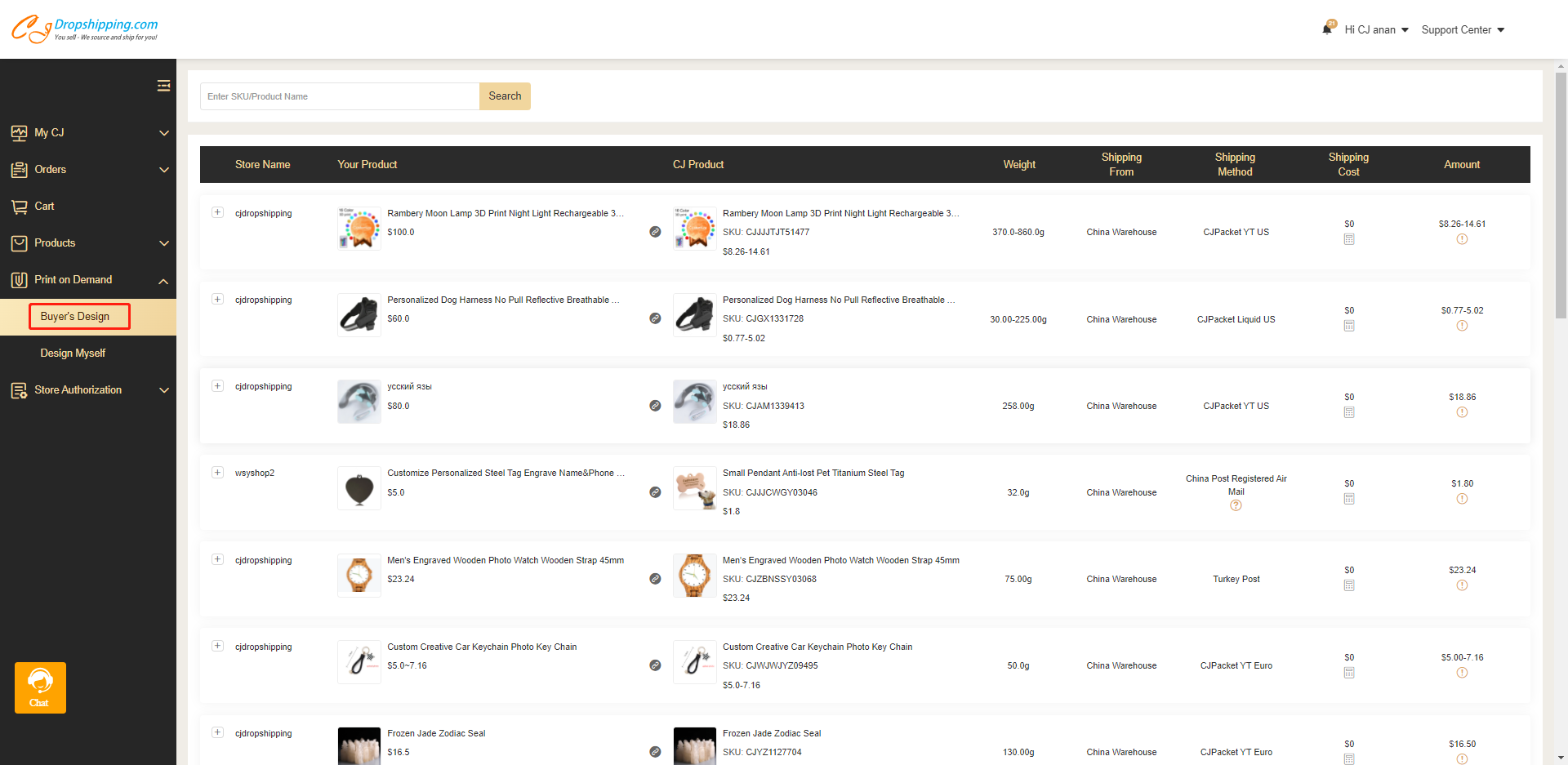Click link icon for Rambery Moon Lamp
Image resolution: width=1568 pixels, height=765 pixels.
tap(655, 232)
